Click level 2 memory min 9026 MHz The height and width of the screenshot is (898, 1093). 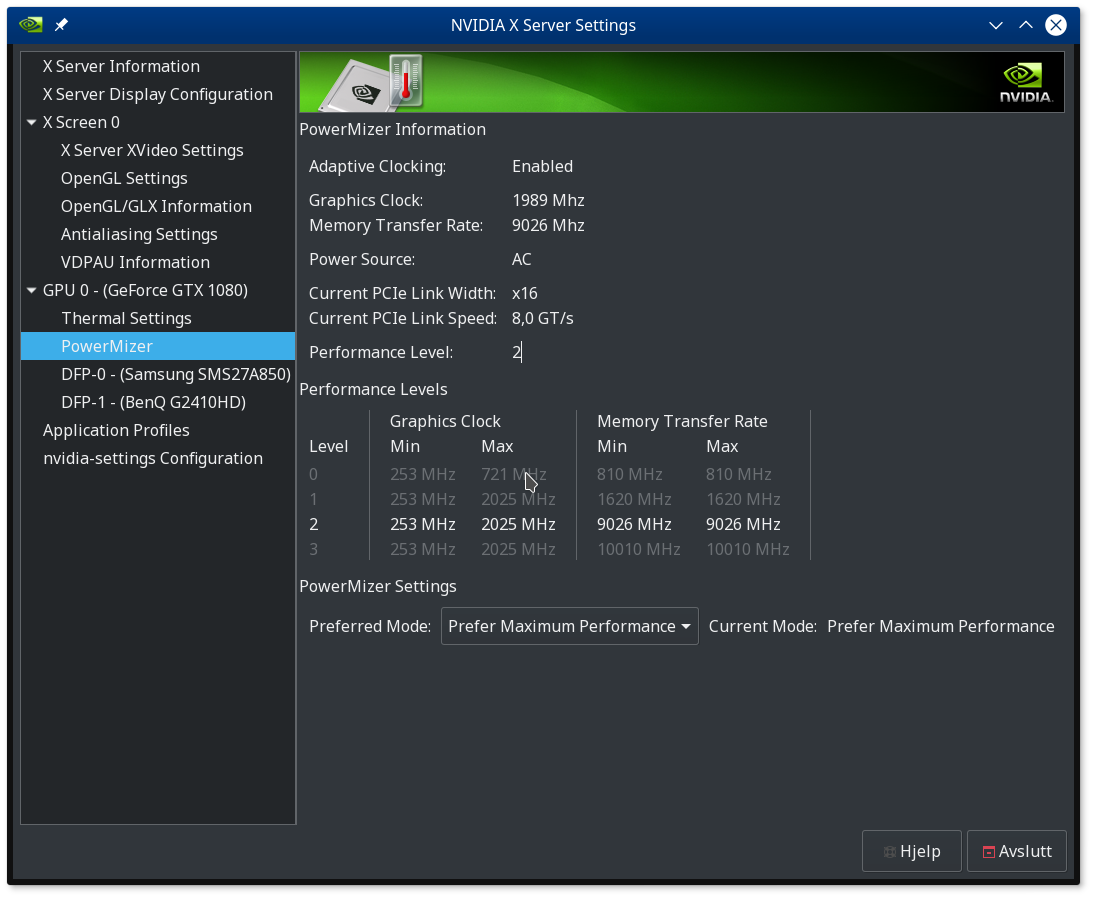pos(634,524)
